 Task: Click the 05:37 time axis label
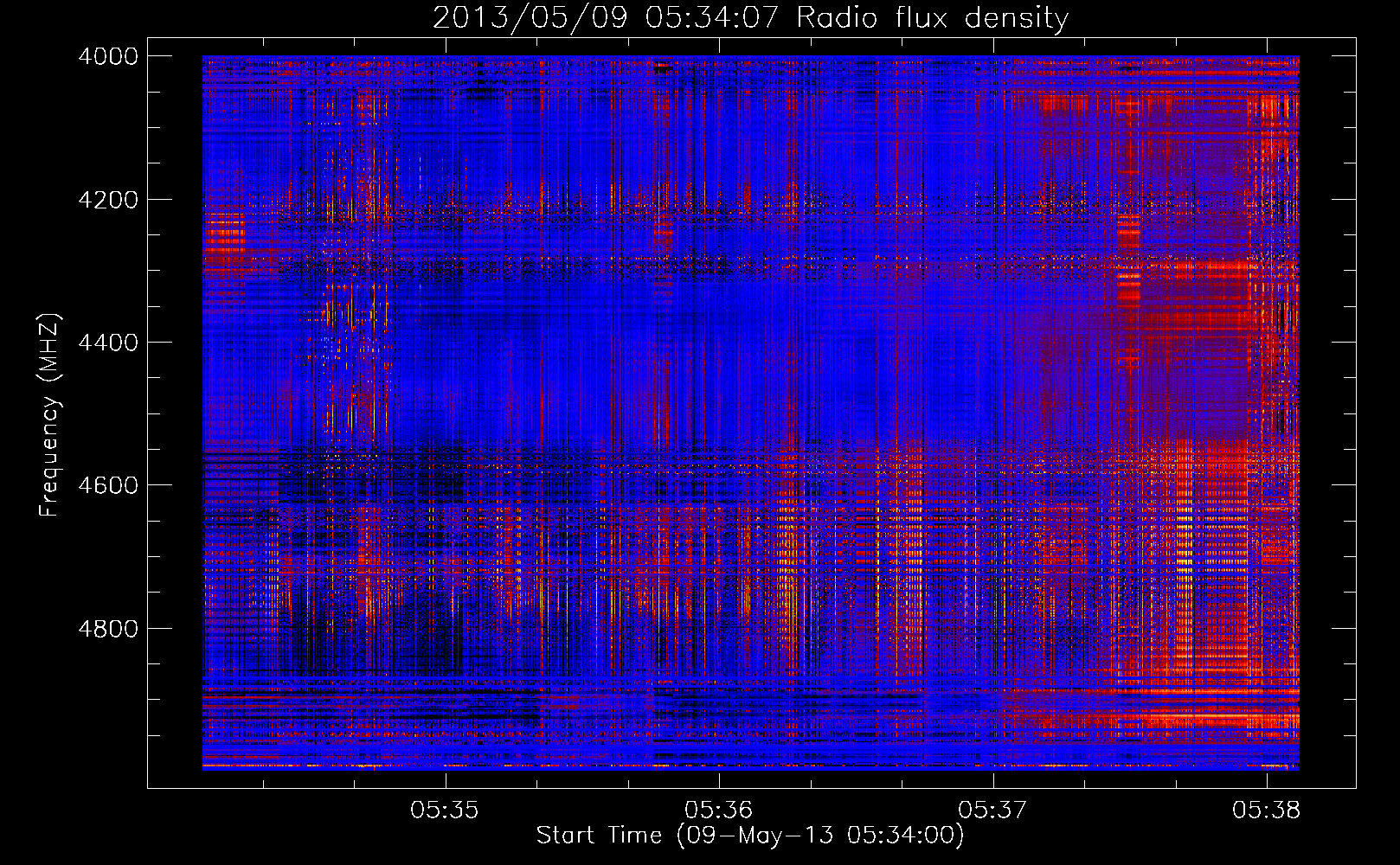[992, 810]
